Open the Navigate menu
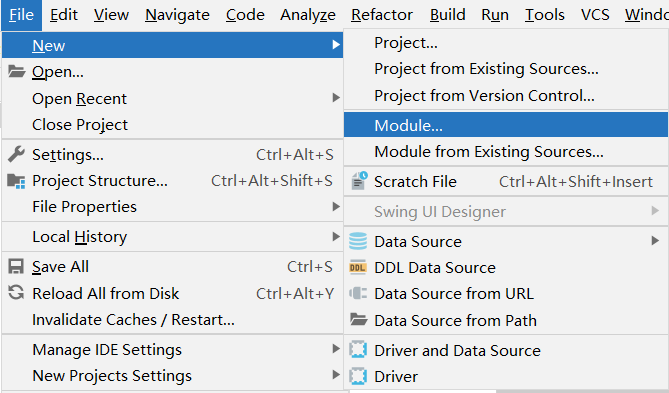 pyautogui.click(x=177, y=15)
